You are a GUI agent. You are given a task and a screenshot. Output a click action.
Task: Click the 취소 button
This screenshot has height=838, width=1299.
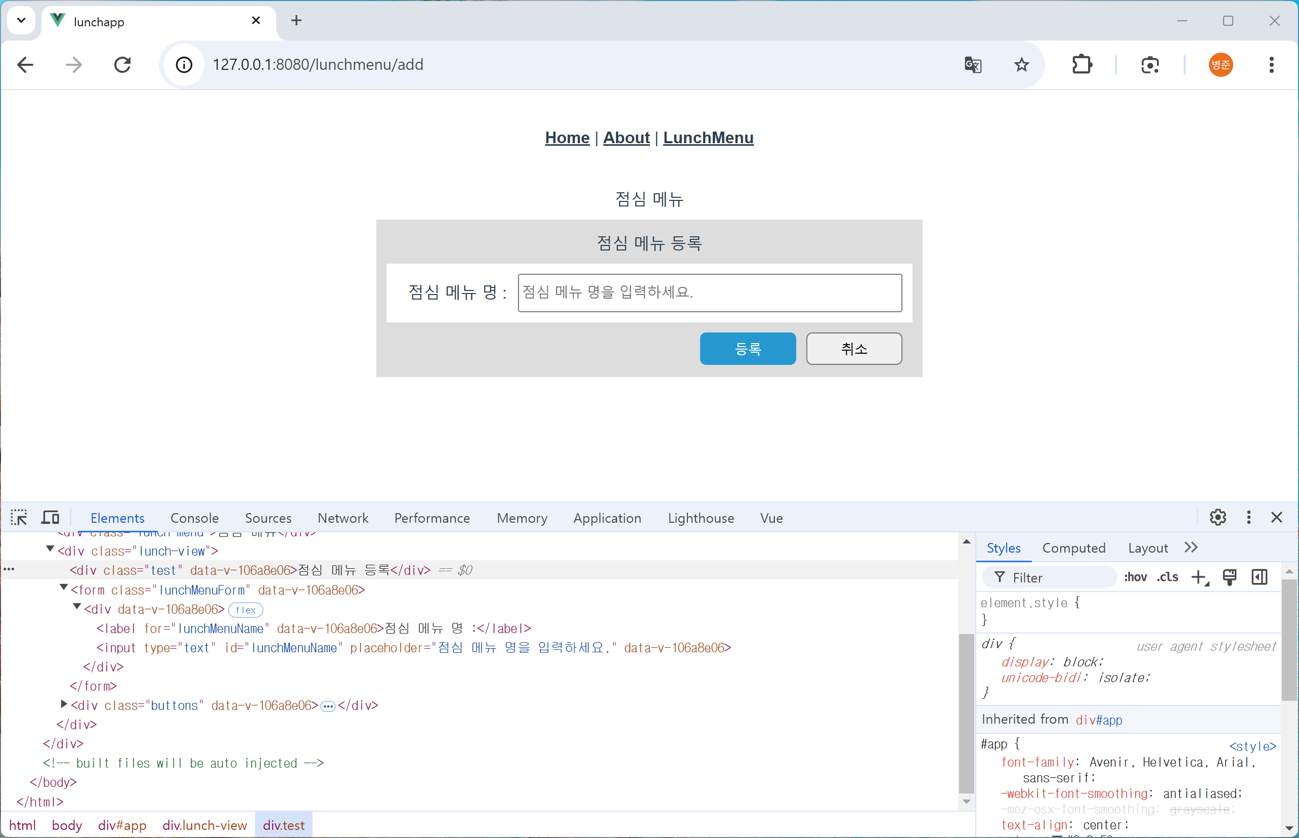click(854, 349)
